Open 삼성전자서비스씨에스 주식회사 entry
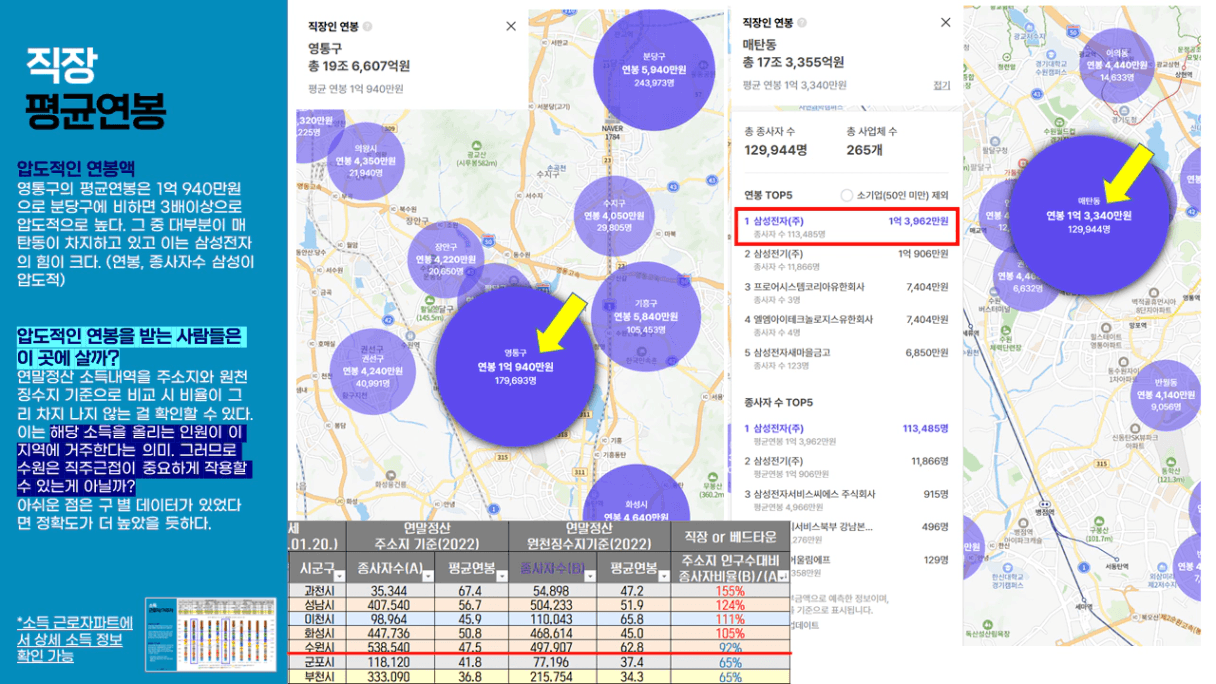Viewport: 1216px width, 684px height. [845, 500]
